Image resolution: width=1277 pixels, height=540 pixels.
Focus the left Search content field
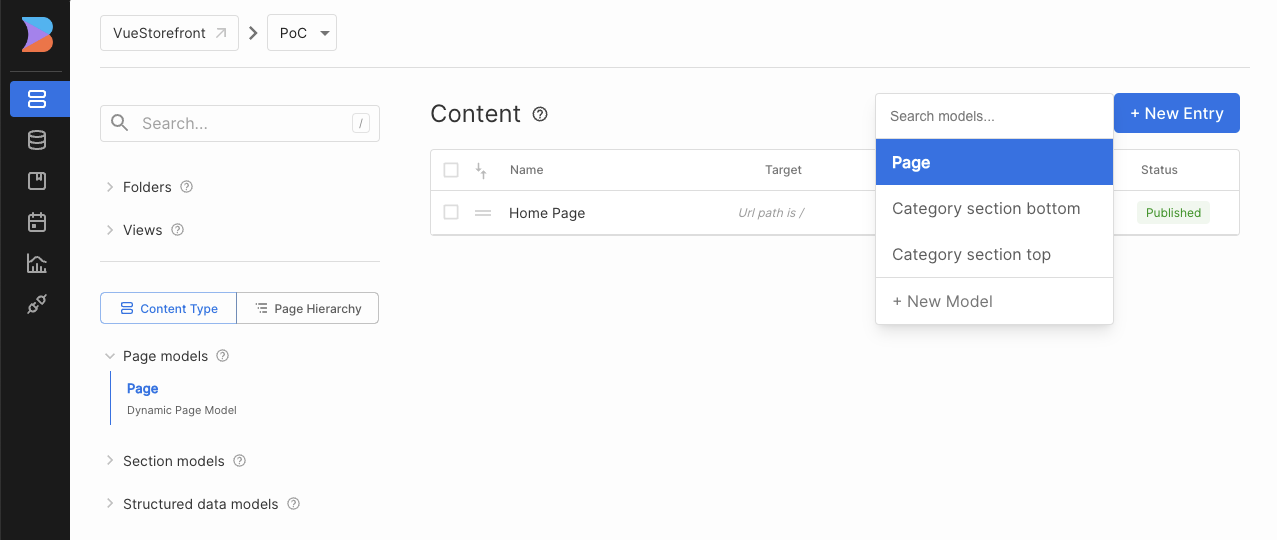click(x=240, y=123)
